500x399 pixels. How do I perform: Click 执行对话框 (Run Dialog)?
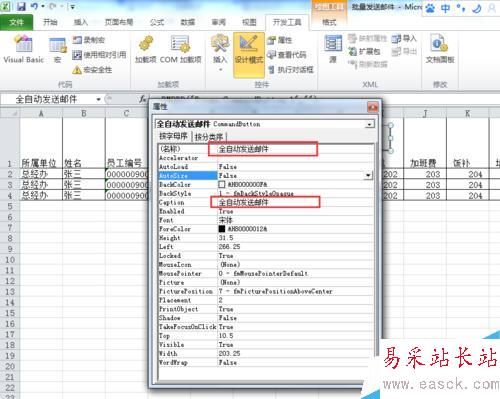click(x=291, y=69)
